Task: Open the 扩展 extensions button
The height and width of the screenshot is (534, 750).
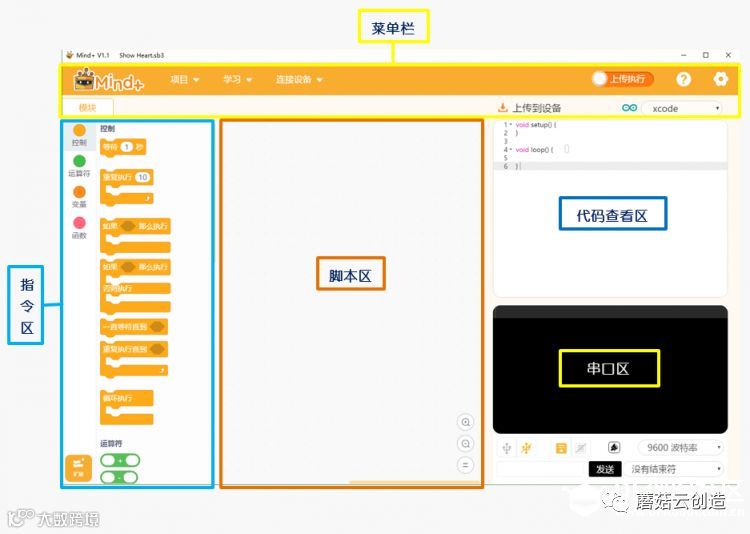Action: tap(78, 467)
